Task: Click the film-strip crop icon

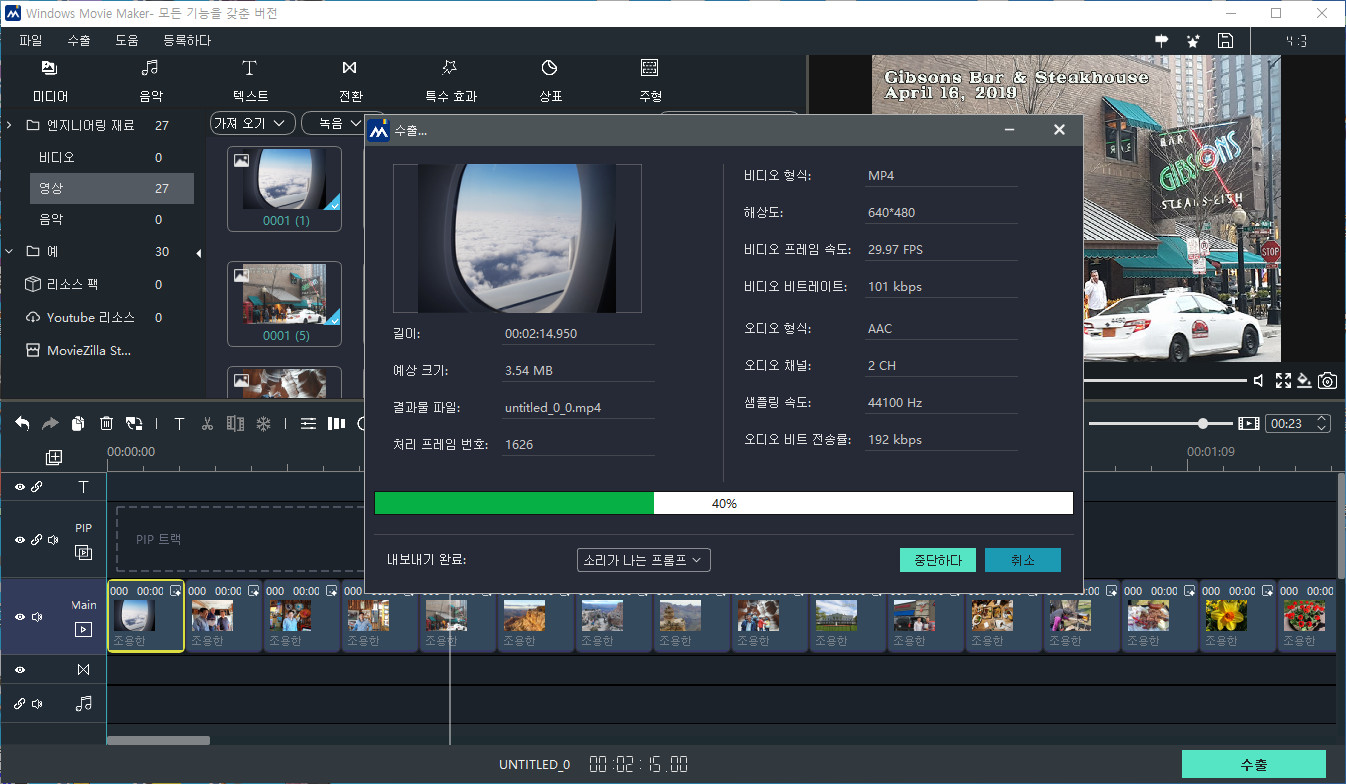Action: tap(235, 424)
